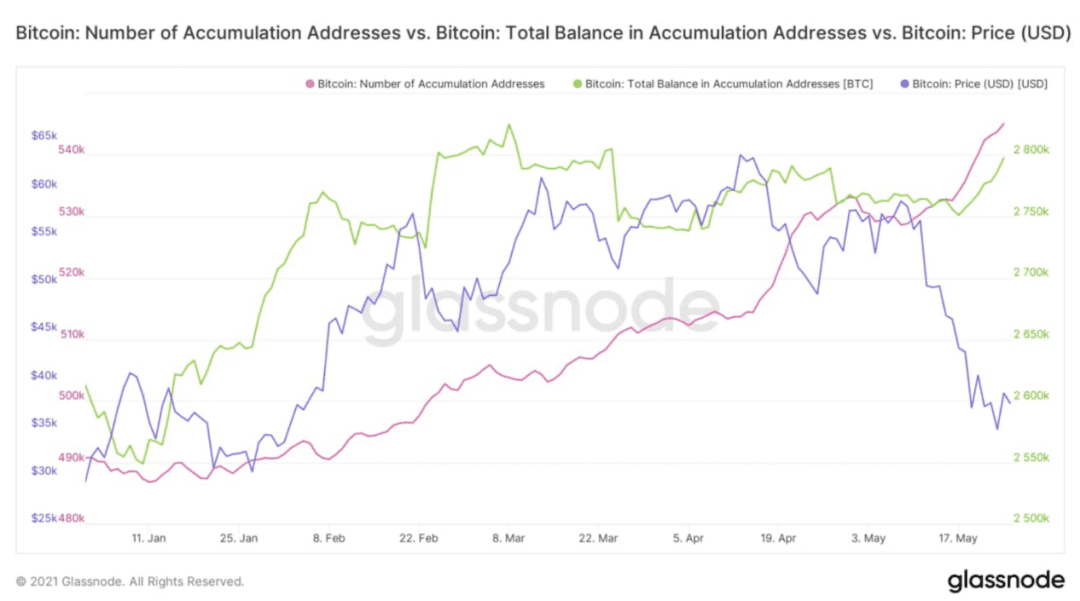Click the 2 800k balance axis label
This screenshot has height=601, width=1080.
(1031, 149)
